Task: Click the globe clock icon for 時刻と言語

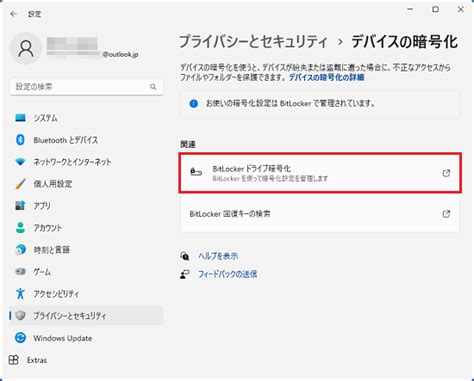Action: pos(20,250)
